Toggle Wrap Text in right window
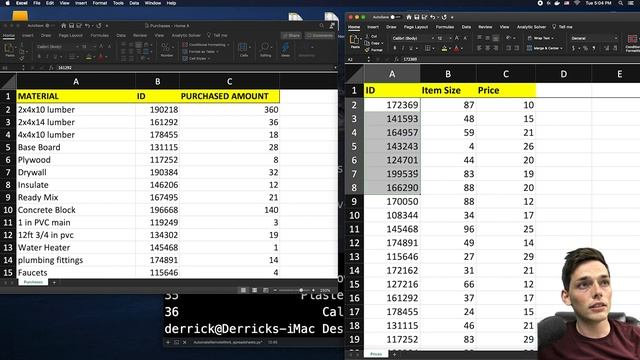This screenshot has height=360, width=640. pos(541,38)
